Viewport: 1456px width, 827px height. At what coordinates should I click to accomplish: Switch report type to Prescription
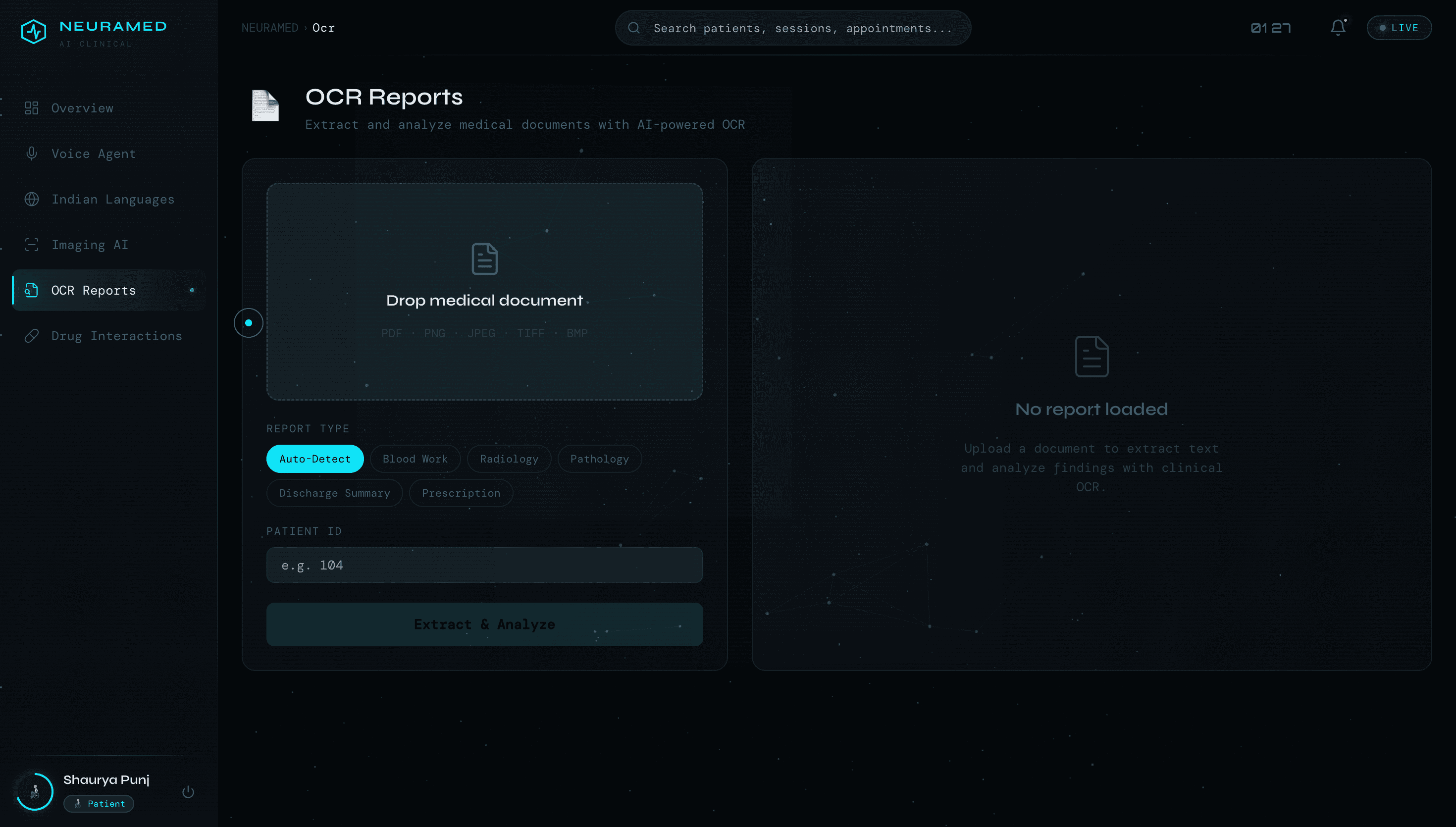point(461,493)
